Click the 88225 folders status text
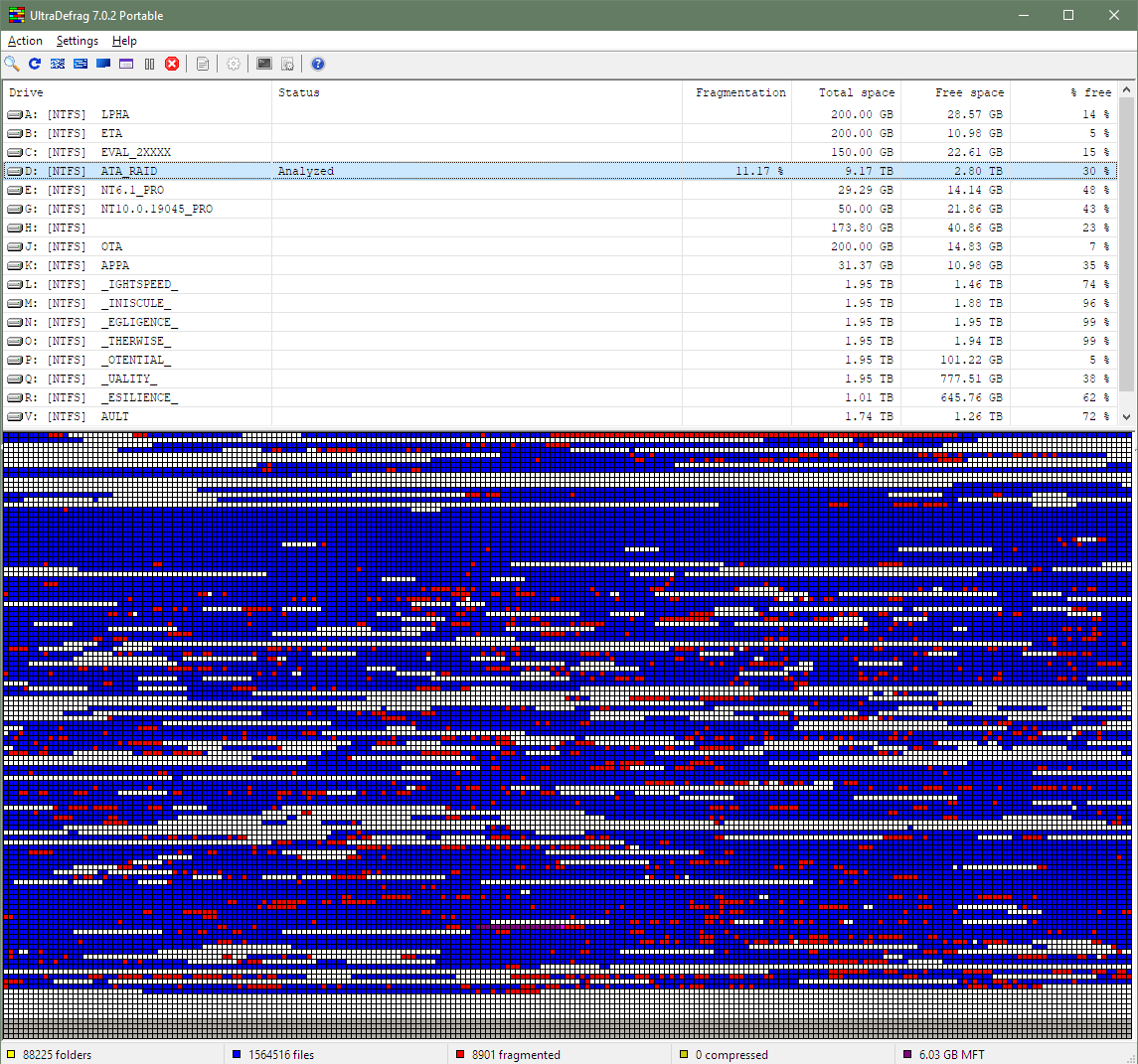The image size is (1138, 1064). pos(58,1055)
